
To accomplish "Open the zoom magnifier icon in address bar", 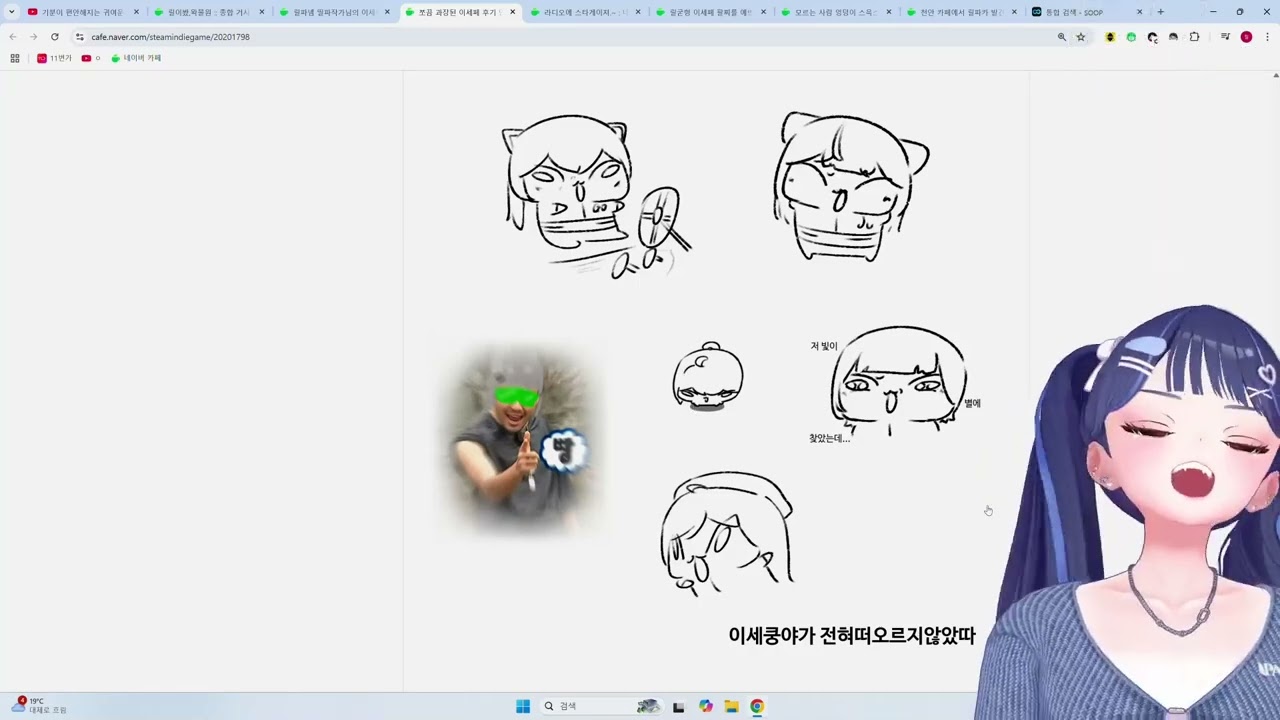I will tap(1062, 37).
